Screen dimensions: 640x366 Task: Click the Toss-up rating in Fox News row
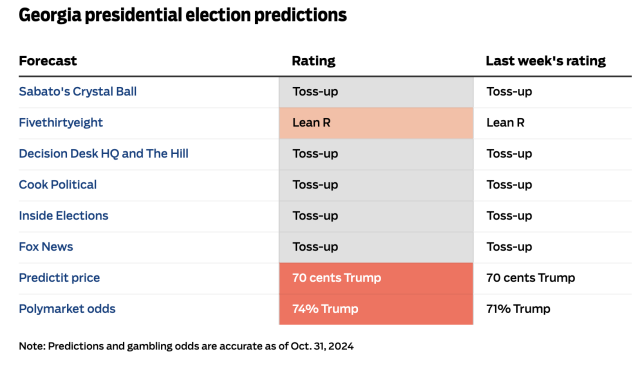(376, 247)
